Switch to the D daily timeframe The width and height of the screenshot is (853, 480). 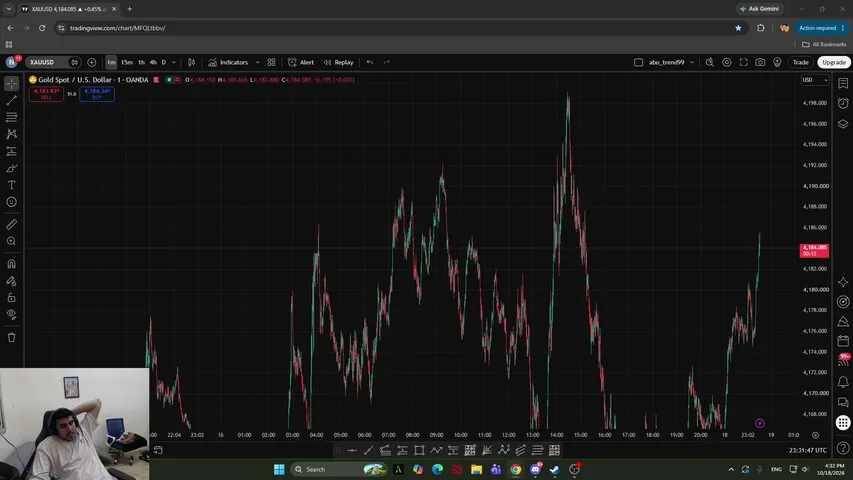(x=164, y=62)
